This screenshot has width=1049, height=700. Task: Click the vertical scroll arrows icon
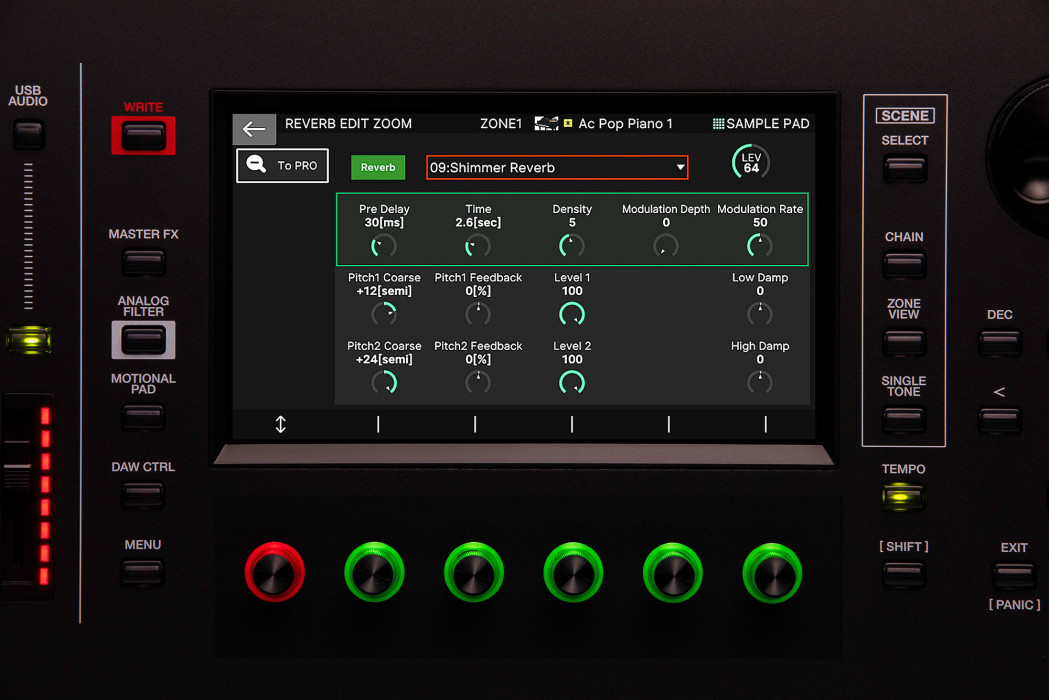click(280, 424)
